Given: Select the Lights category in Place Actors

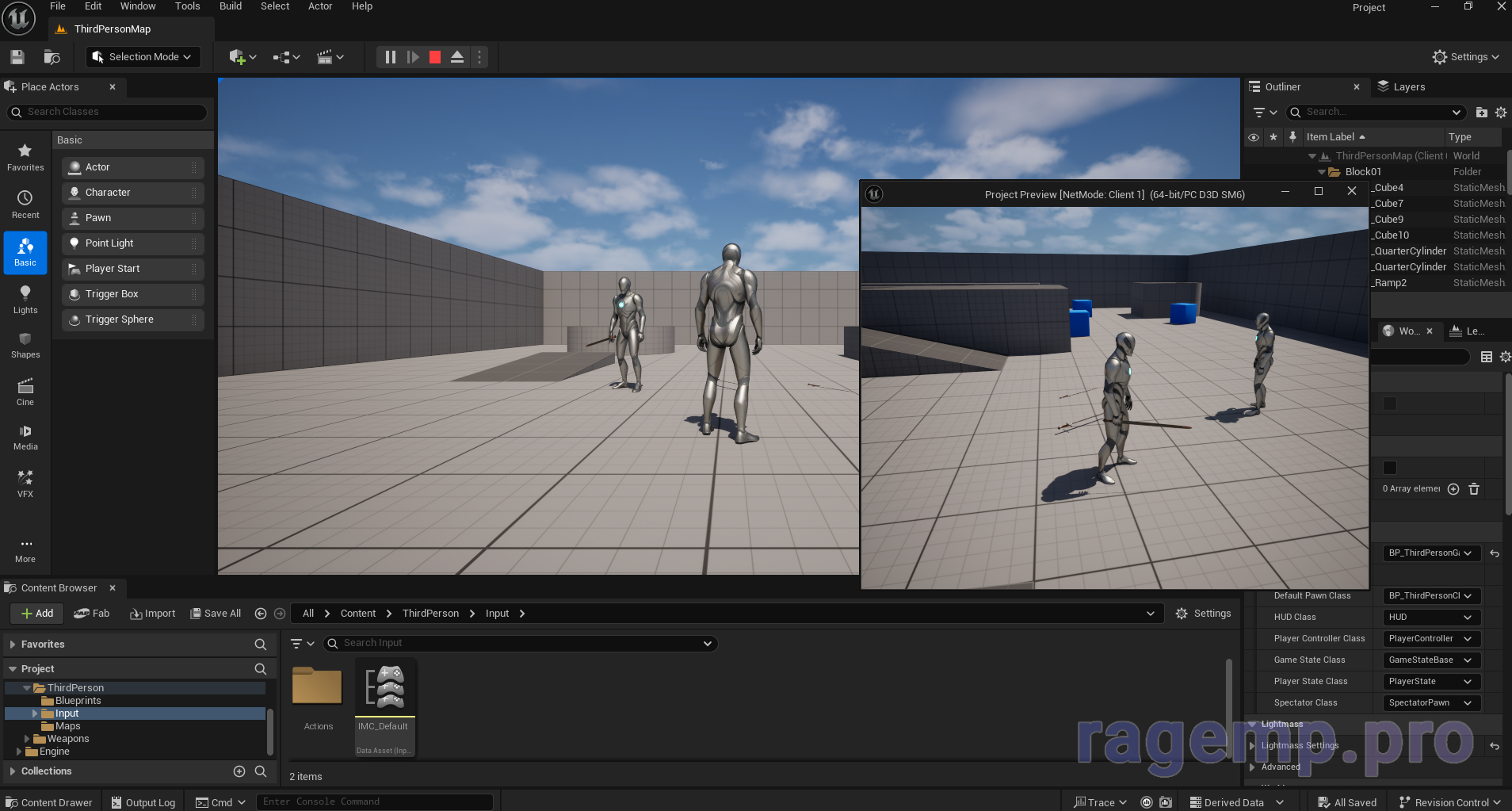Looking at the screenshot, I should [x=25, y=300].
